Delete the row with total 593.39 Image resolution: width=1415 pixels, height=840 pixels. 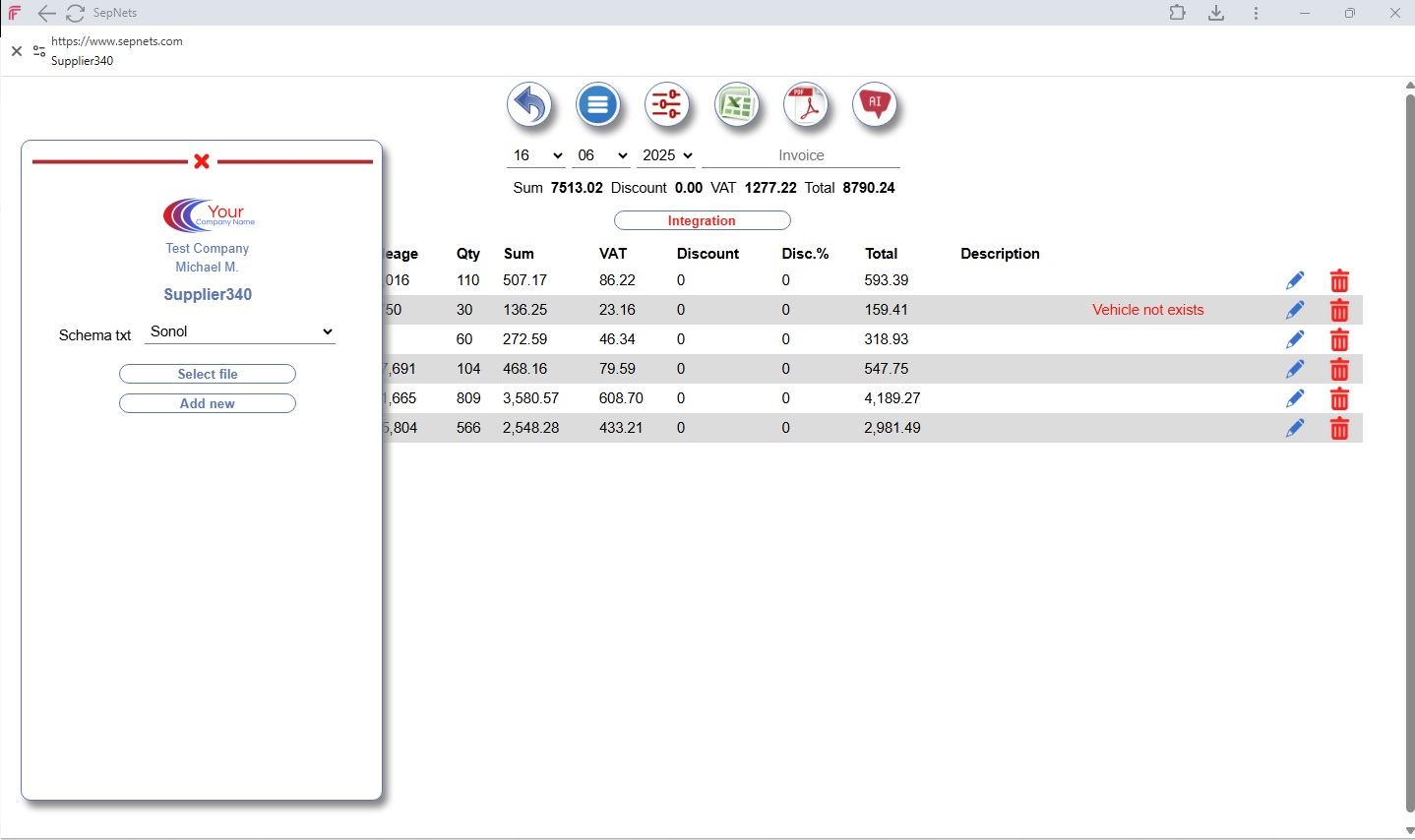[x=1339, y=281]
